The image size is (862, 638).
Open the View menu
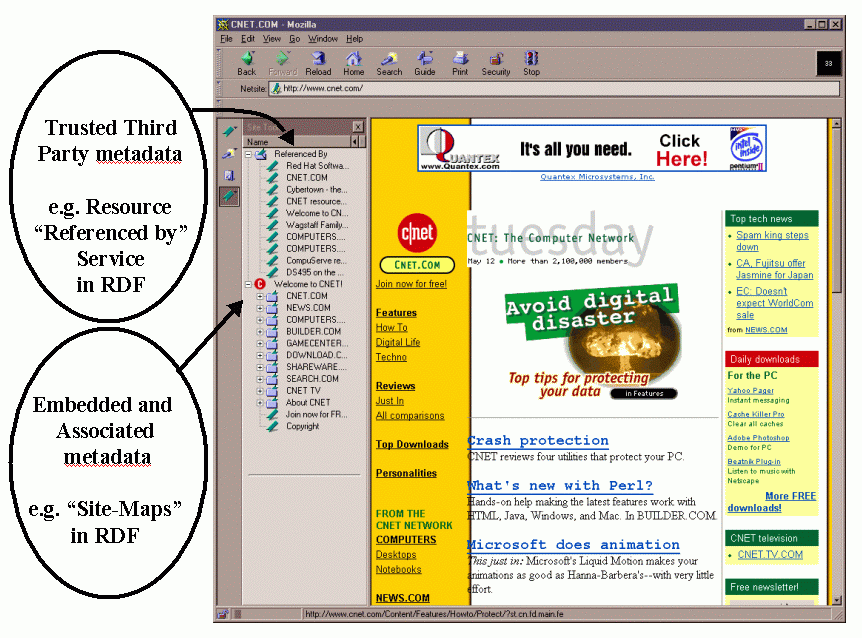coord(272,39)
